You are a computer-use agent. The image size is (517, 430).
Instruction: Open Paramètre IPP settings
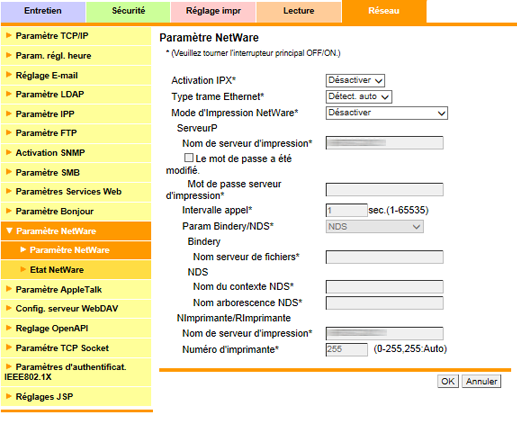point(76,114)
